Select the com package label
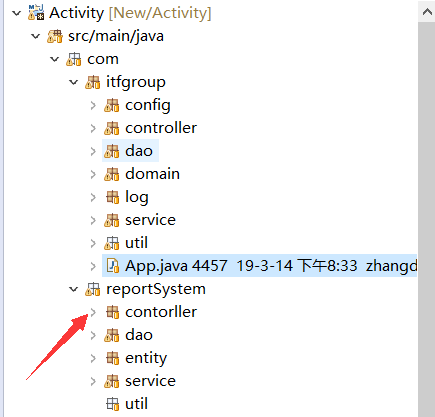 click(x=103, y=59)
